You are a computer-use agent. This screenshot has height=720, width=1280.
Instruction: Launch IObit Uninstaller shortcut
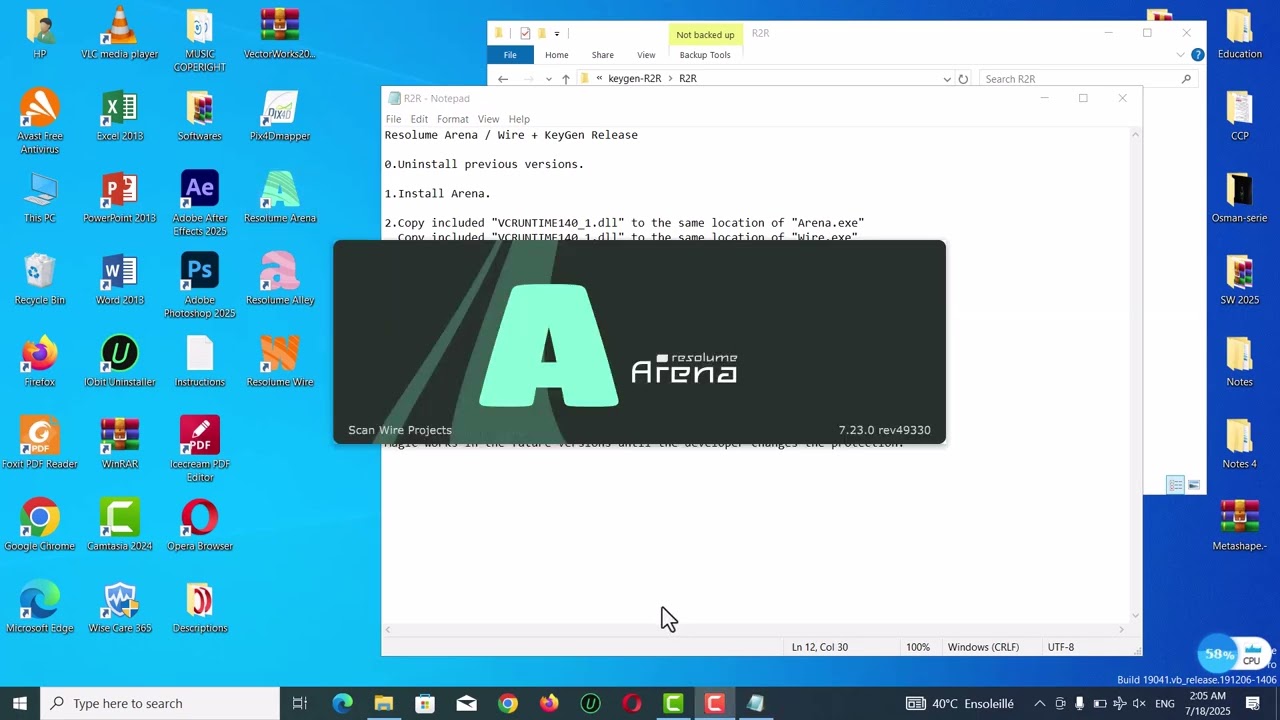120,362
